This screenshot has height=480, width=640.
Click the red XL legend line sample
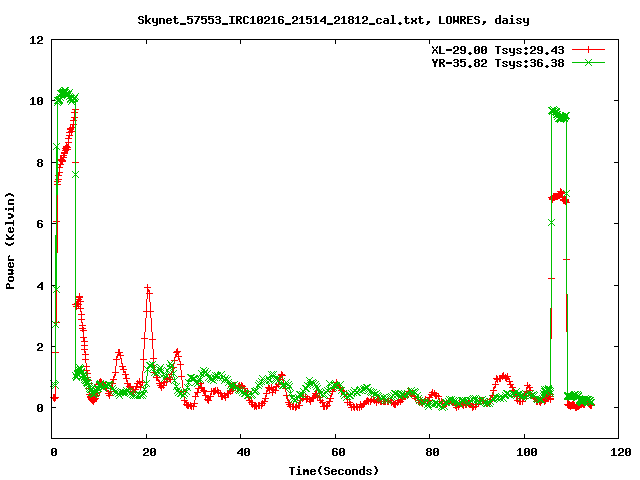[588, 50]
